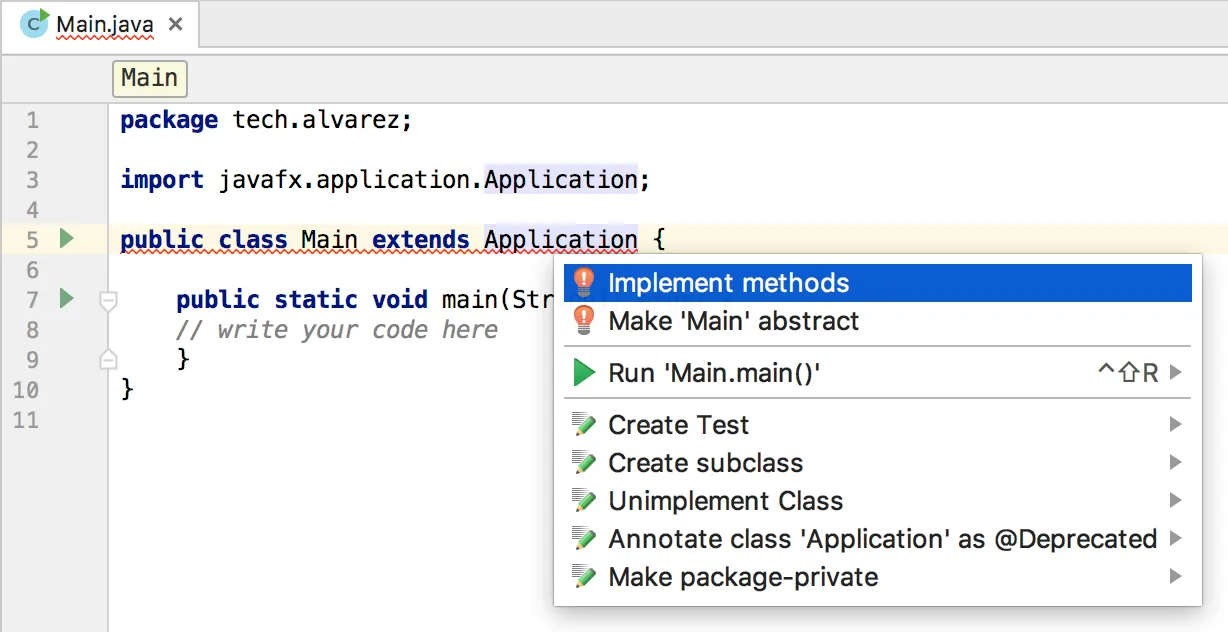Click the pencil icon beside Annotate class
Image resolution: width=1228 pixels, height=632 pixels.
coord(584,539)
